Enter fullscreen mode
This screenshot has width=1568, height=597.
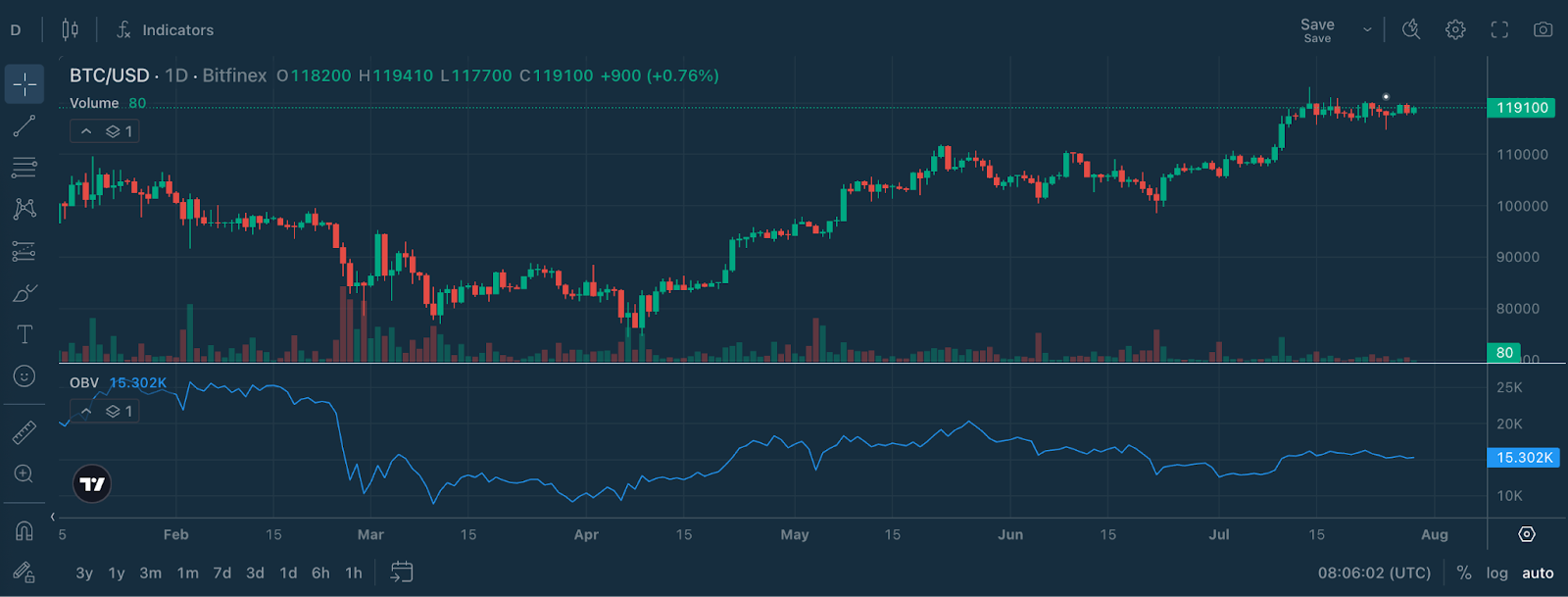[1499, 29]
